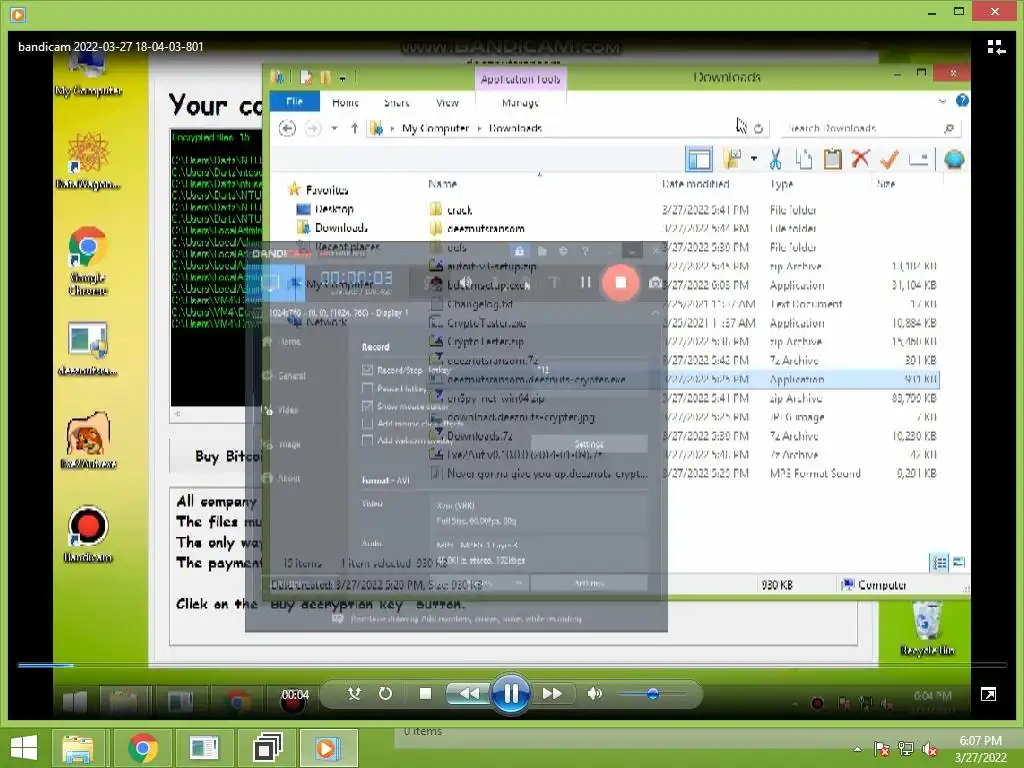Click the 00:04 elapsed time display
The height and width of the screenshot is (768, 1024).
[x=295, y=694]
